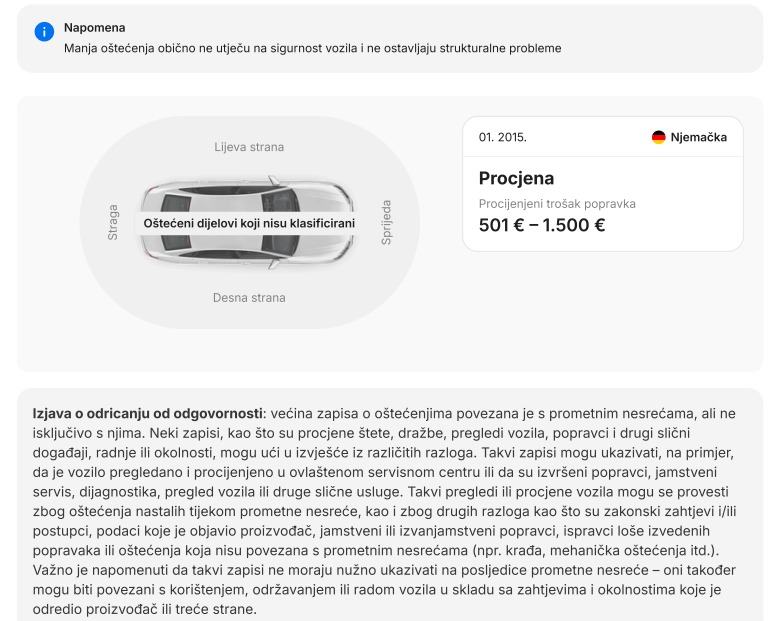Select the "Sprijeda" front label
The width and height of the screenshot is (780, 621).
(387, 222)
